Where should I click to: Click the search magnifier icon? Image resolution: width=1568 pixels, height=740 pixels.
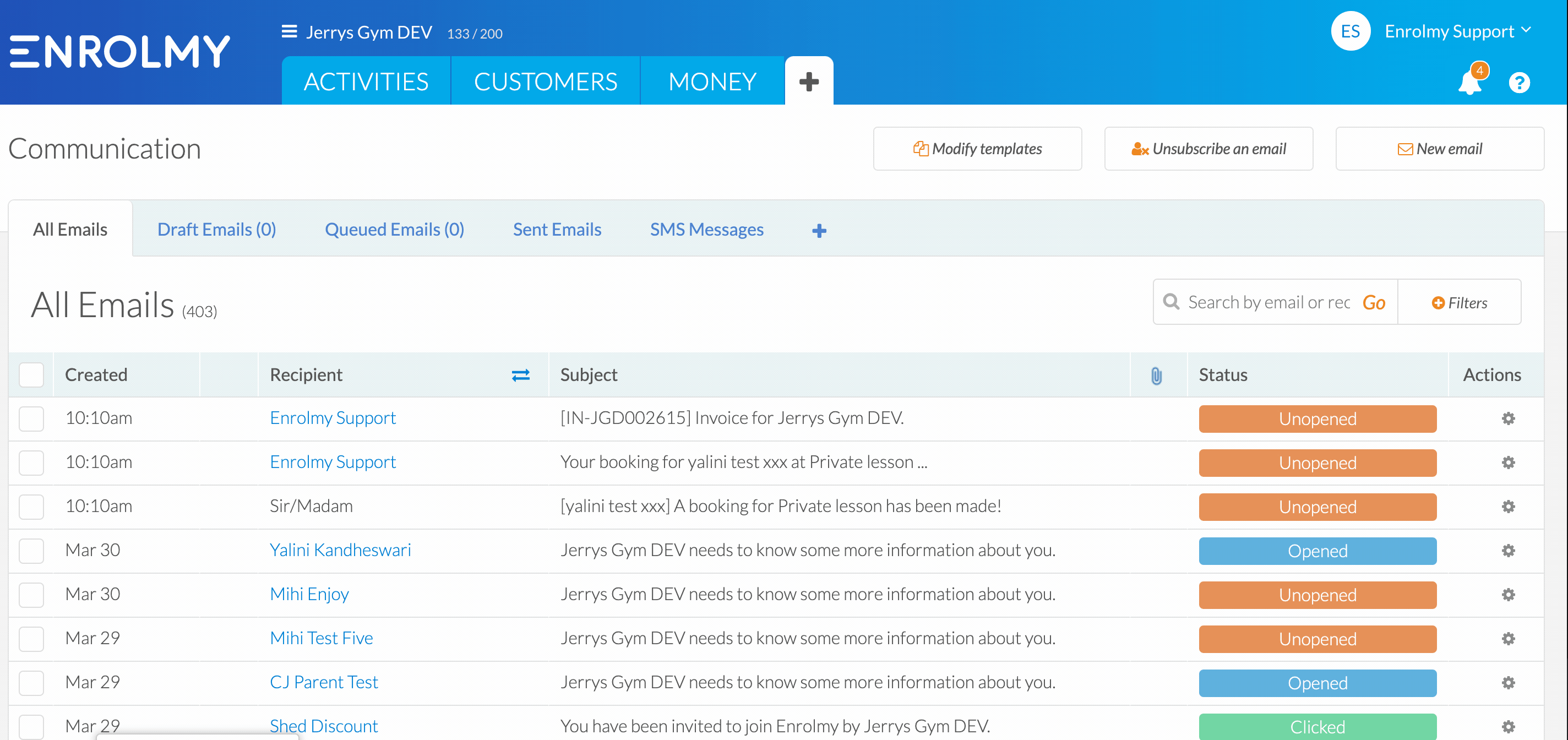(1171, 302)
